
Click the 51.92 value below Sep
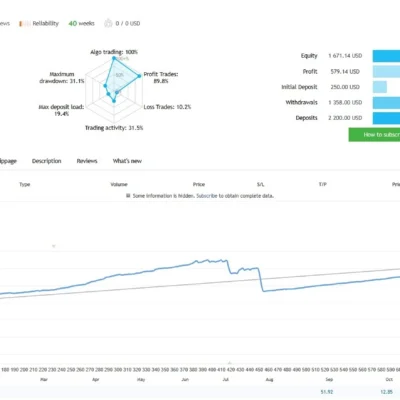click(x=327, y=392)
